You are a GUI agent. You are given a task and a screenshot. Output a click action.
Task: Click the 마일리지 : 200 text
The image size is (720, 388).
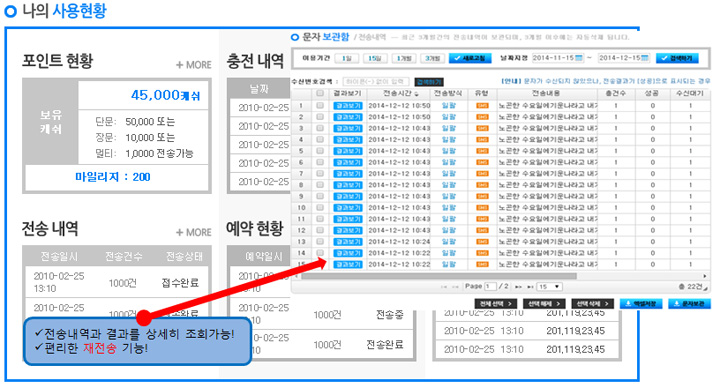coord(112,177)
